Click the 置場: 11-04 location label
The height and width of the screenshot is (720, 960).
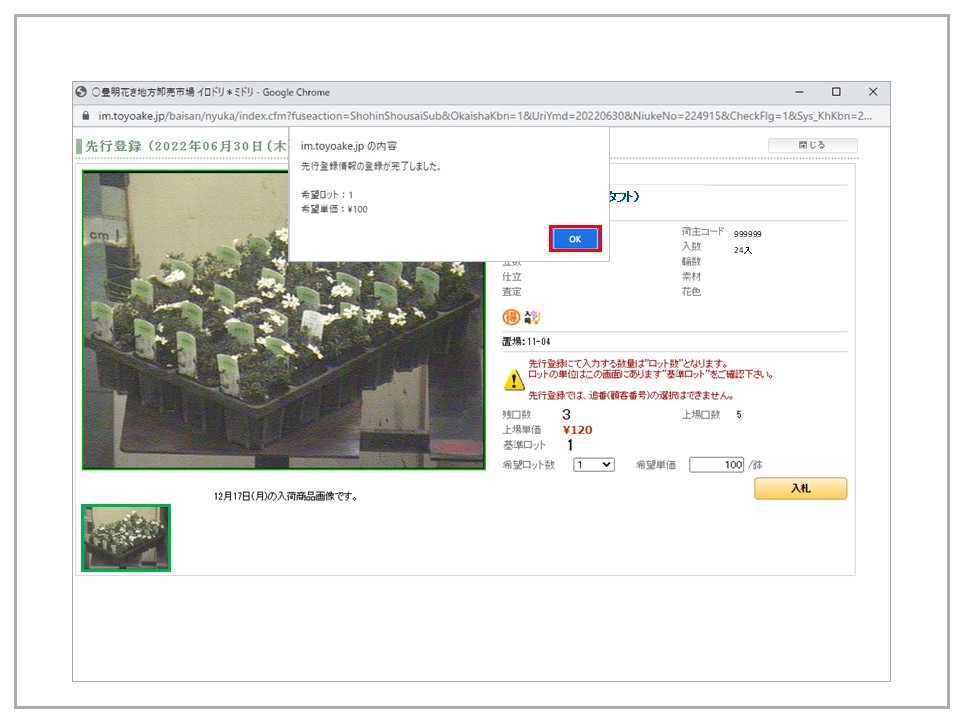tap(526, 342)
